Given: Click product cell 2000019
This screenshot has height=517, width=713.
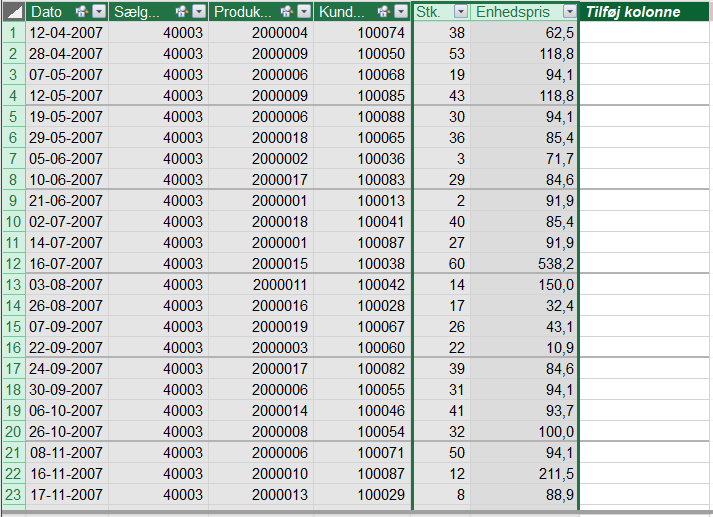Looking at the screenshot, I should [x=261, y=326].
